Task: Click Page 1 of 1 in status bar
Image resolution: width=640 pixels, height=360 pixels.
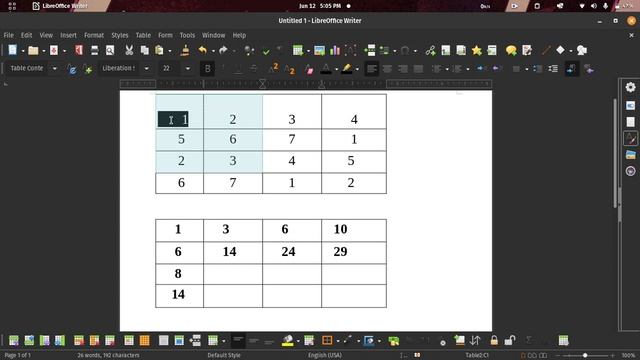Action: (x=18, y=355)
